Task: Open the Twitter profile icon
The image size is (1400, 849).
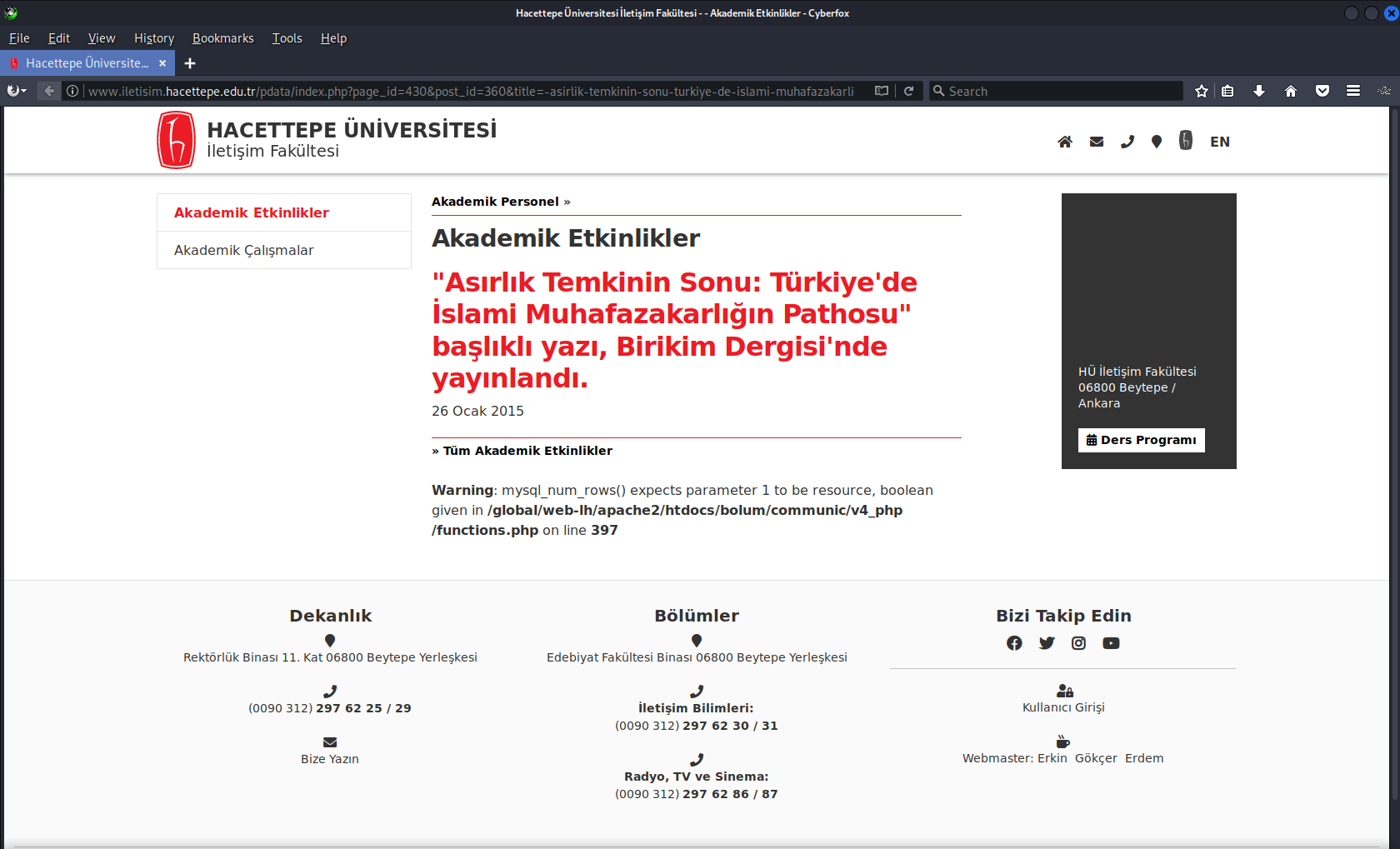Action: 1047,643
